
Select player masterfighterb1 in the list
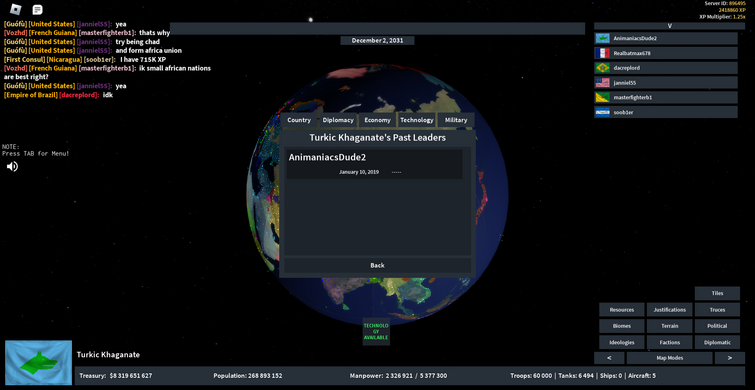(666, 97)
